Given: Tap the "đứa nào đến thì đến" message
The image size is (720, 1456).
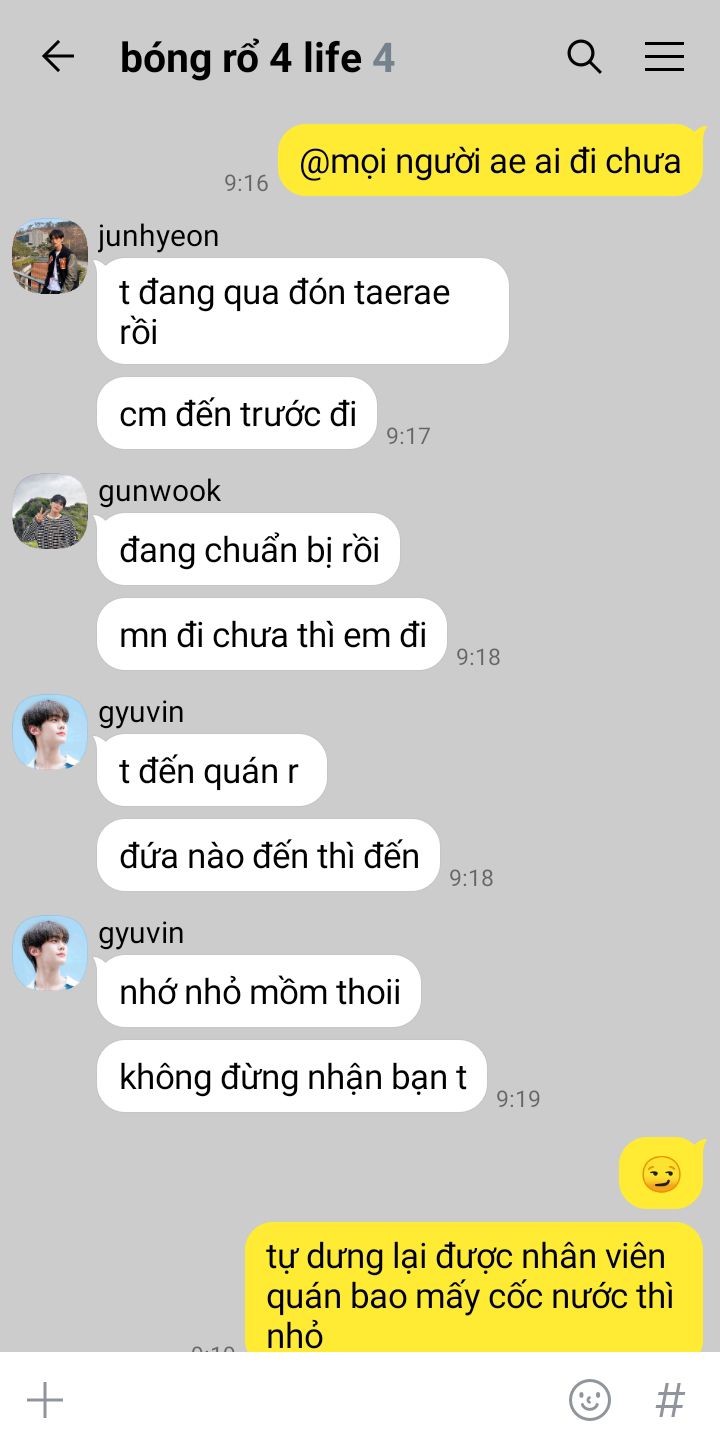Looking at the screenshot, I should pos(268,855).
